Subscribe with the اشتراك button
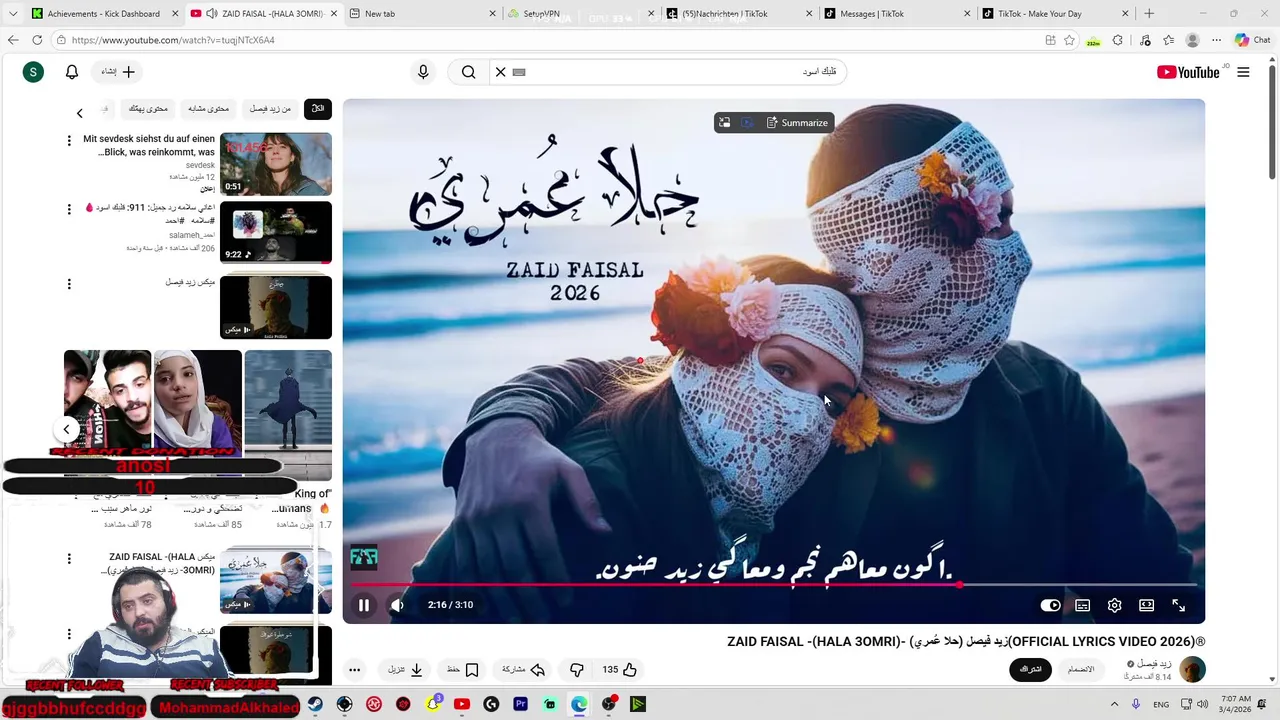 [x=1030, y=669]
